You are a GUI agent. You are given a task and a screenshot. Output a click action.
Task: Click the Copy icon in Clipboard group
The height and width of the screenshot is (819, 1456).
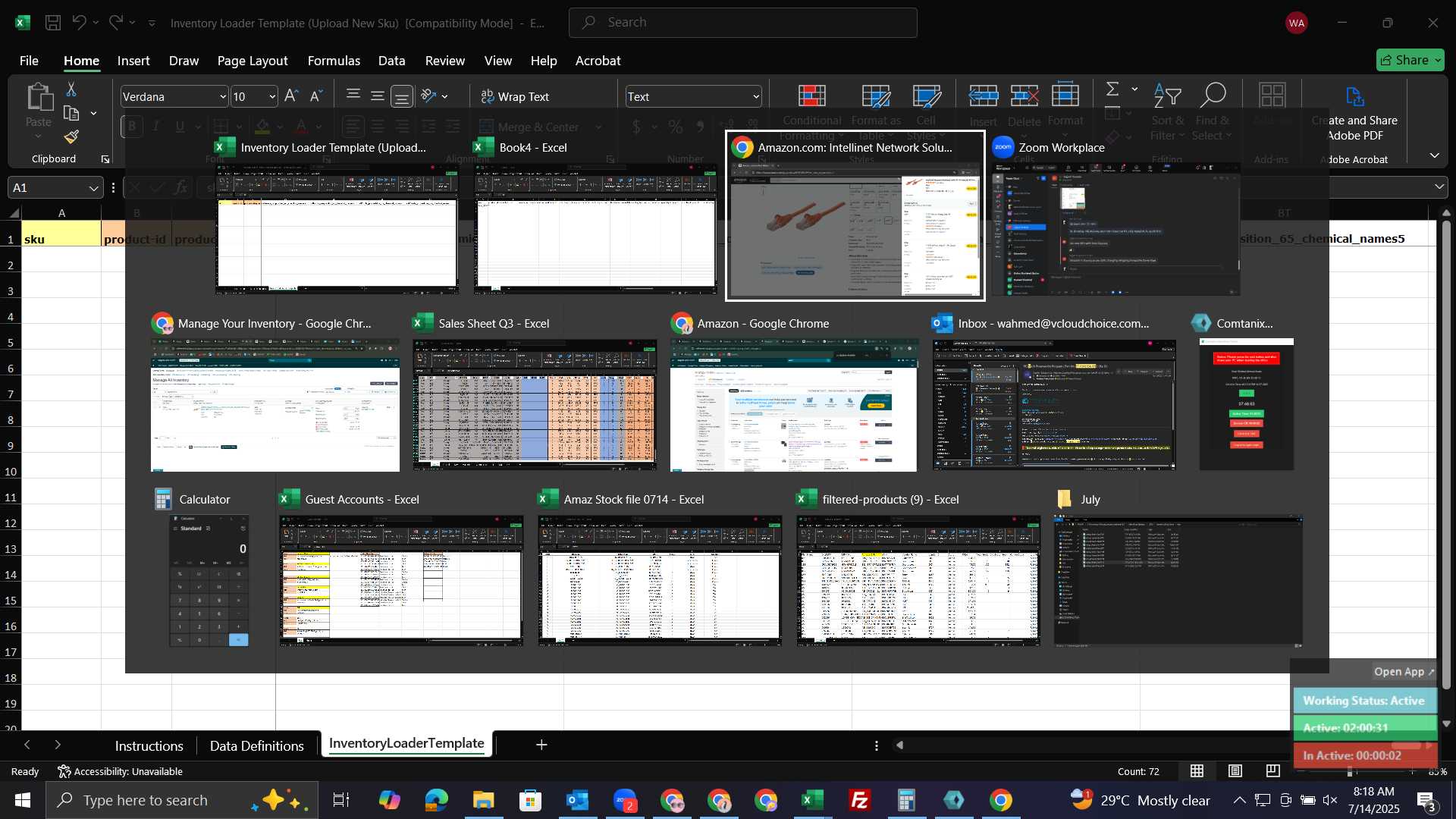pyautogui.click(x=71, y=114)
